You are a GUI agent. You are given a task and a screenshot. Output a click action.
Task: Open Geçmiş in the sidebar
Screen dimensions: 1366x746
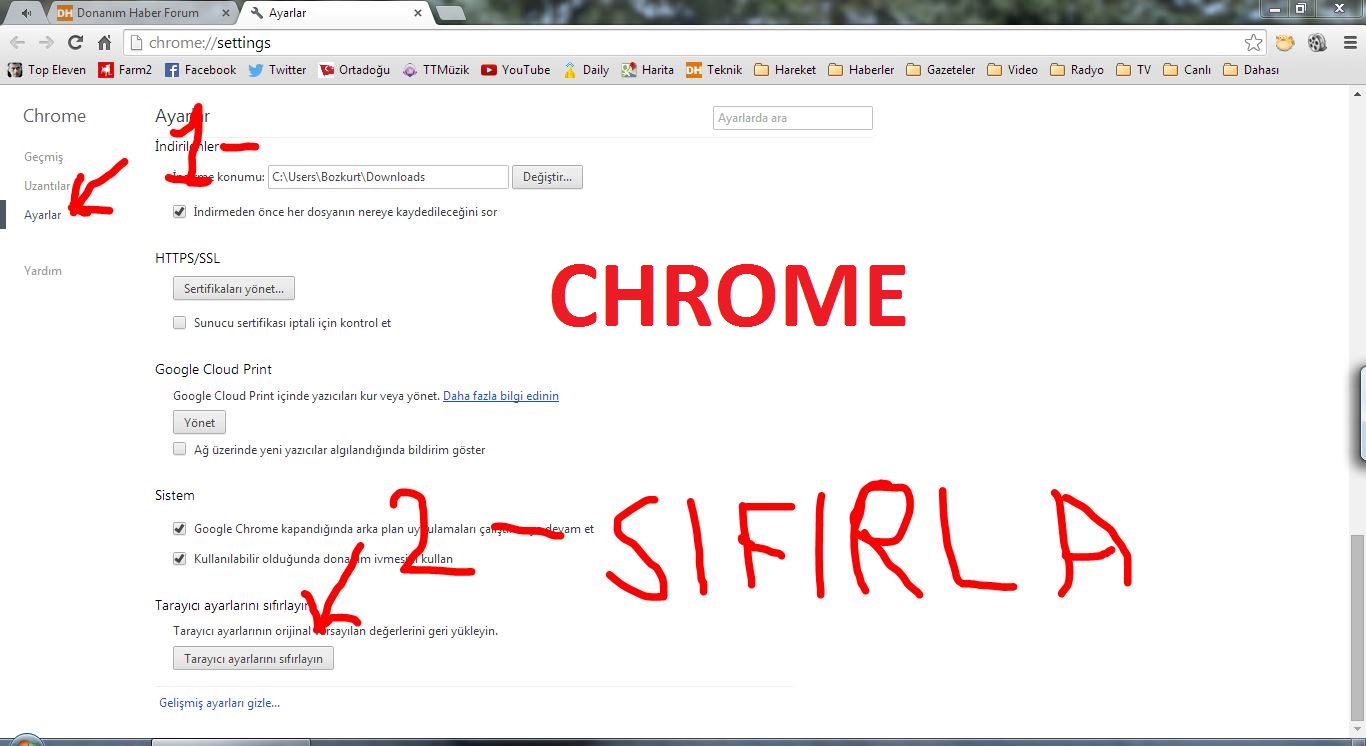click(43, 157)
